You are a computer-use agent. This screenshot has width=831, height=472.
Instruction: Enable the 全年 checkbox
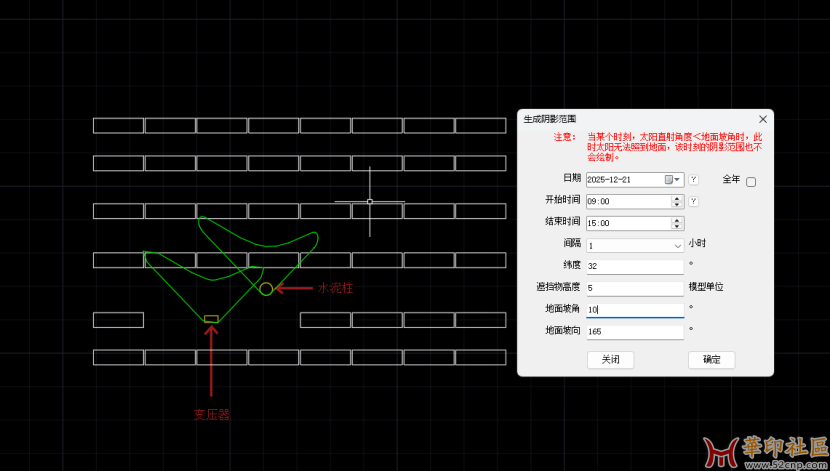pyautogui.click(x=751, y=182)
